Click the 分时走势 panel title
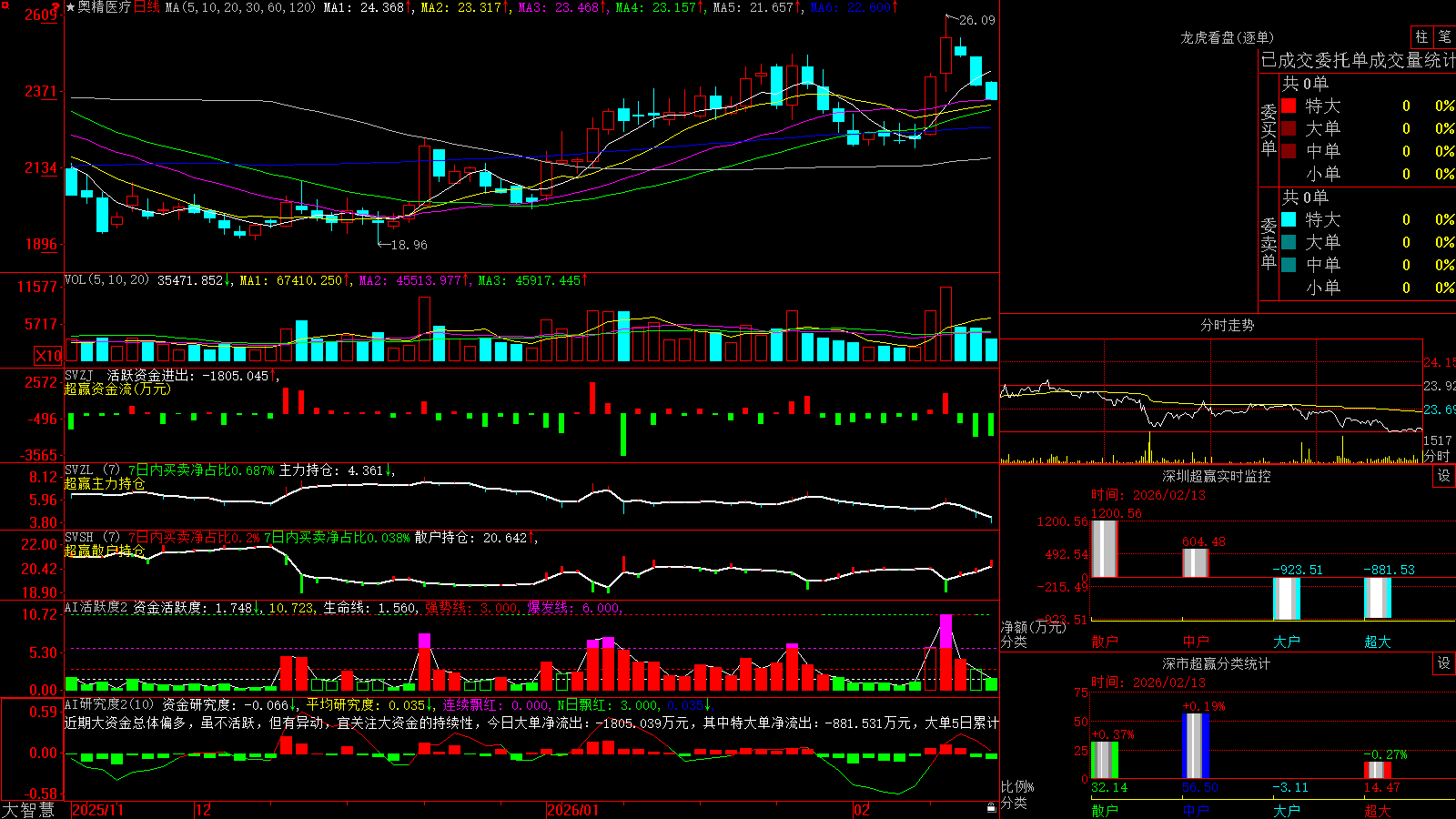1456x819 pixels. [1227, 325]
